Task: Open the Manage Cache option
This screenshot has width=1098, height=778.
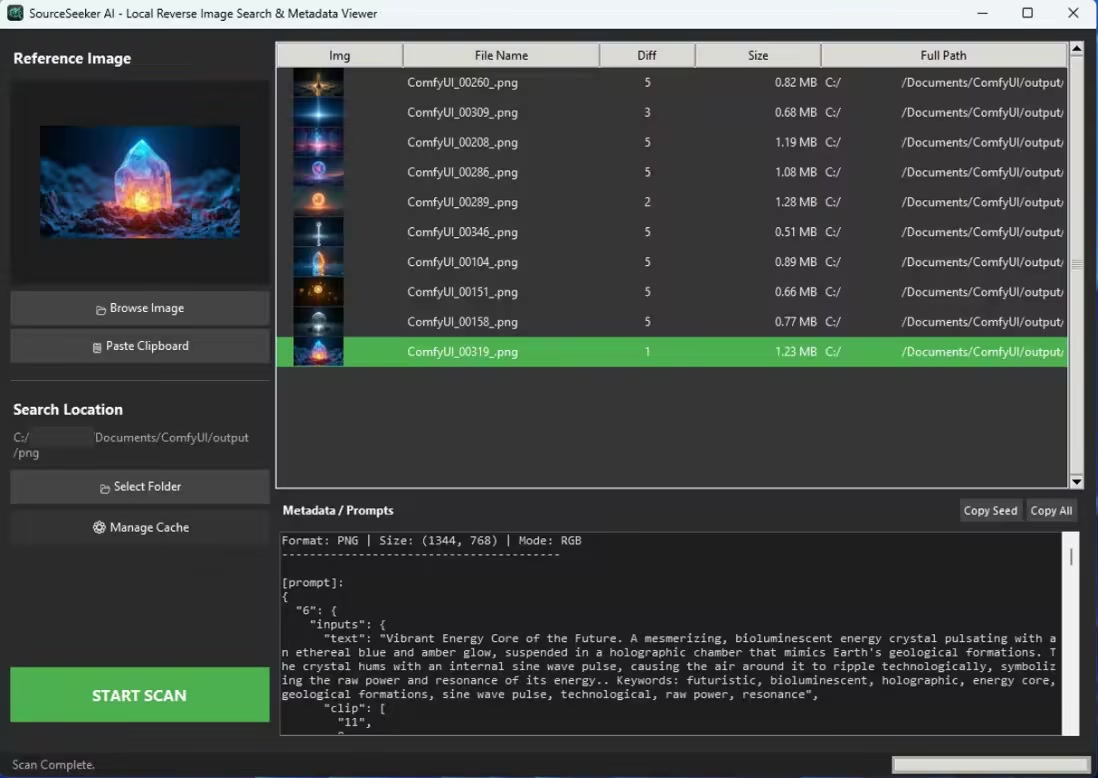Action: 140,528
